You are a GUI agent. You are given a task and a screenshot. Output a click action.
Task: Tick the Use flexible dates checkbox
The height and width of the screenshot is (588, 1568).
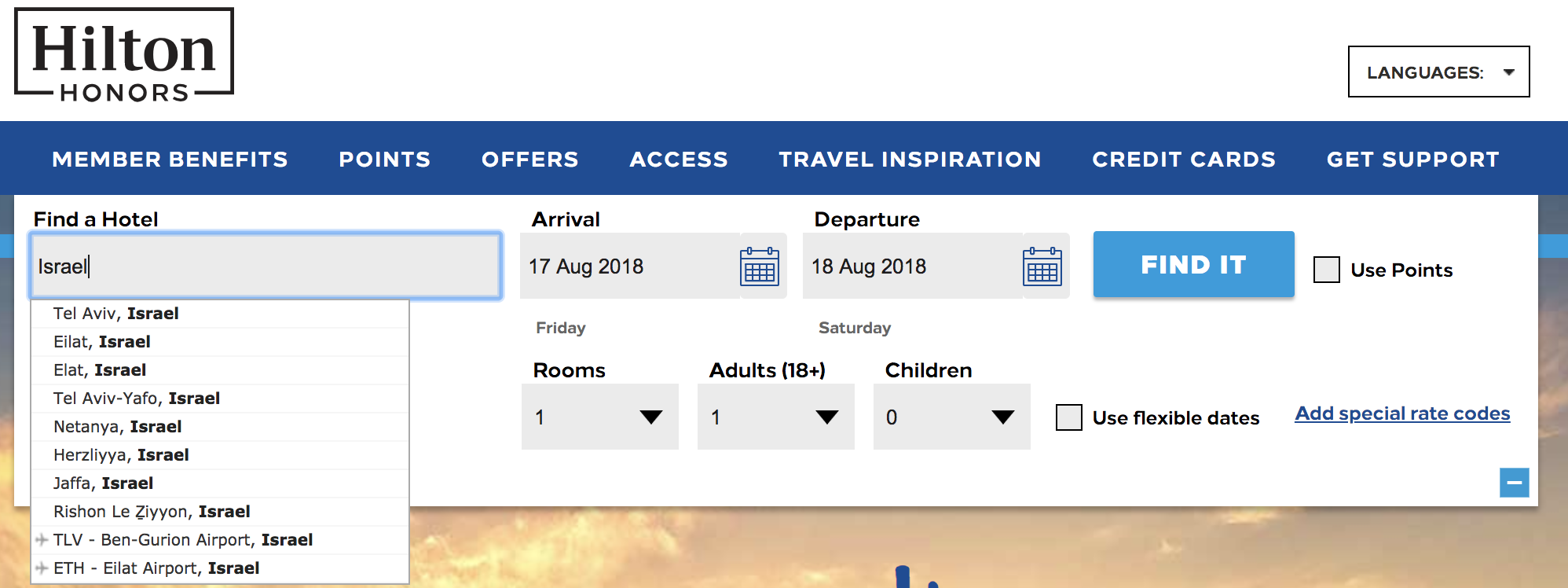pos(1068,417)
